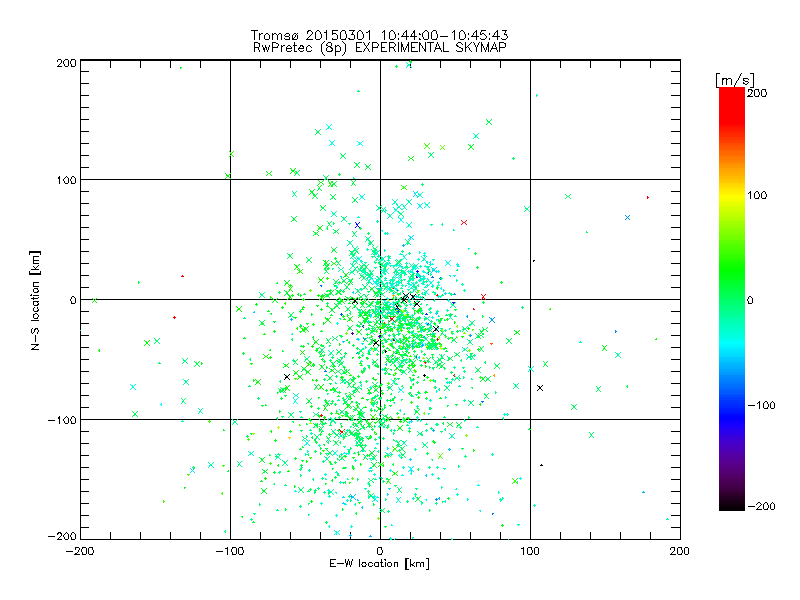Click the '[m/s]' colorbar unit label
The height and width of the screenshot is (600, 800).
735,80
